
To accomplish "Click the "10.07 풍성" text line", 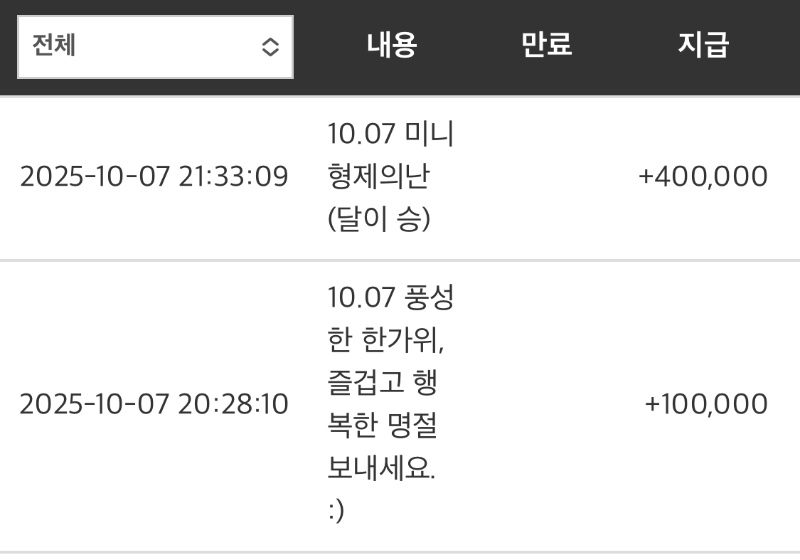I will pyautogui.click(x=391, y=297).
